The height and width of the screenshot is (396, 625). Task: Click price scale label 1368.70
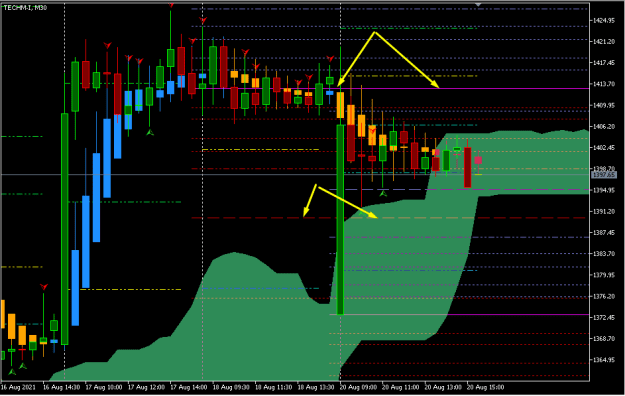click(x=604, y=339)
